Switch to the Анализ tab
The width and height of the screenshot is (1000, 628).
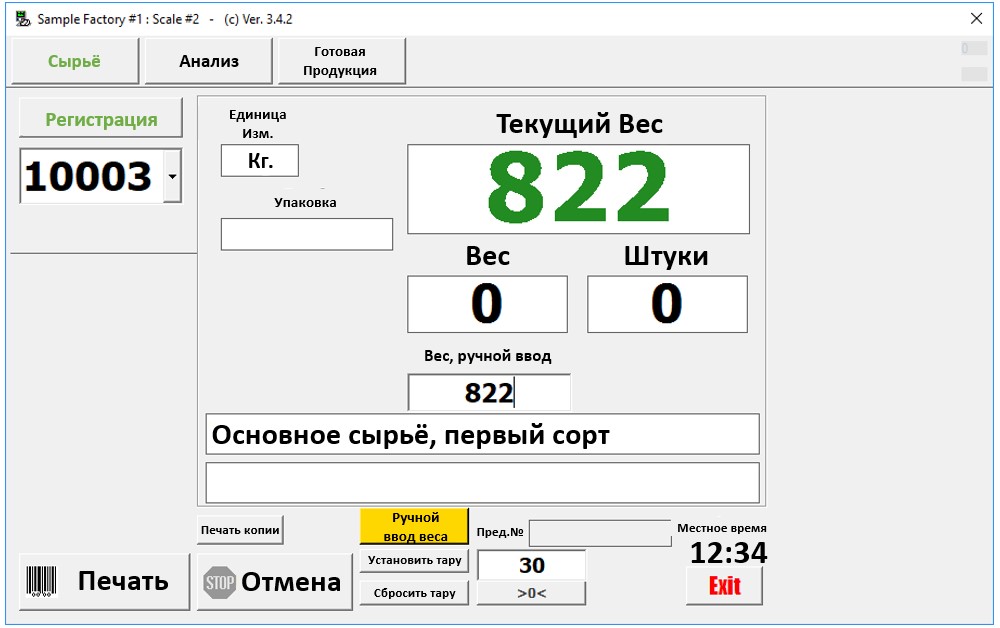[209, 61]
